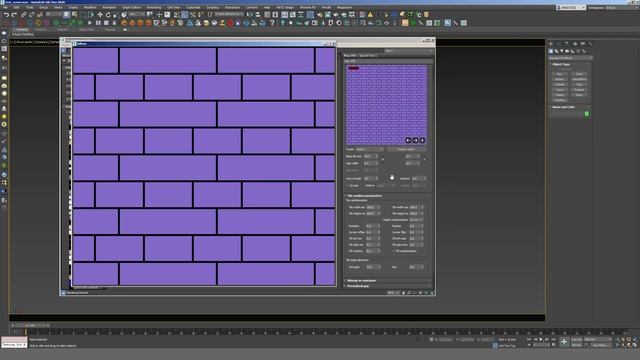
Task: Click the Plane primitive button
Action: (x=579, y=95)
